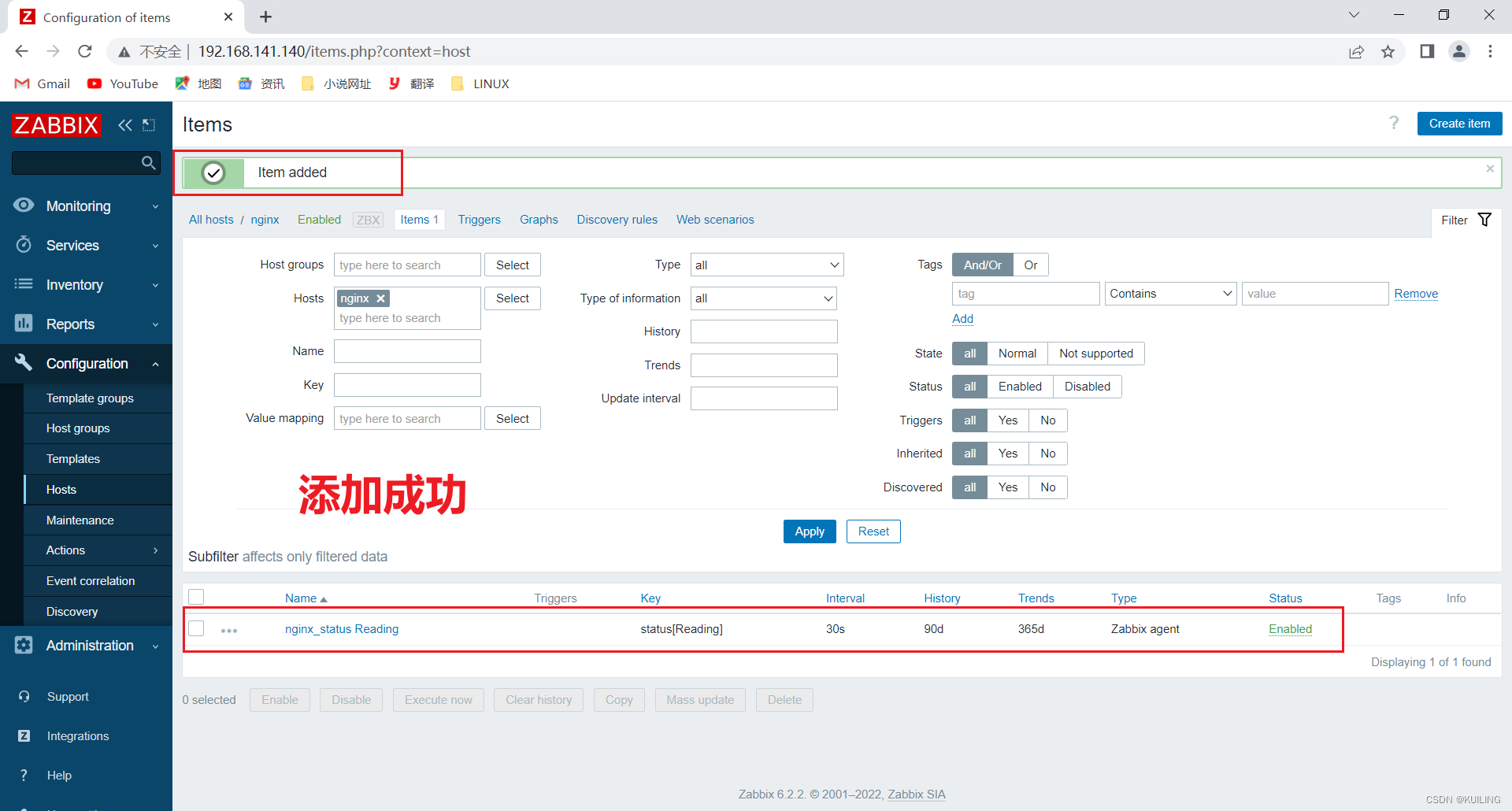The width and height of the screenshot is (1512, 811).
Task: Open Template groups menu item
Action: click(90, 398)
